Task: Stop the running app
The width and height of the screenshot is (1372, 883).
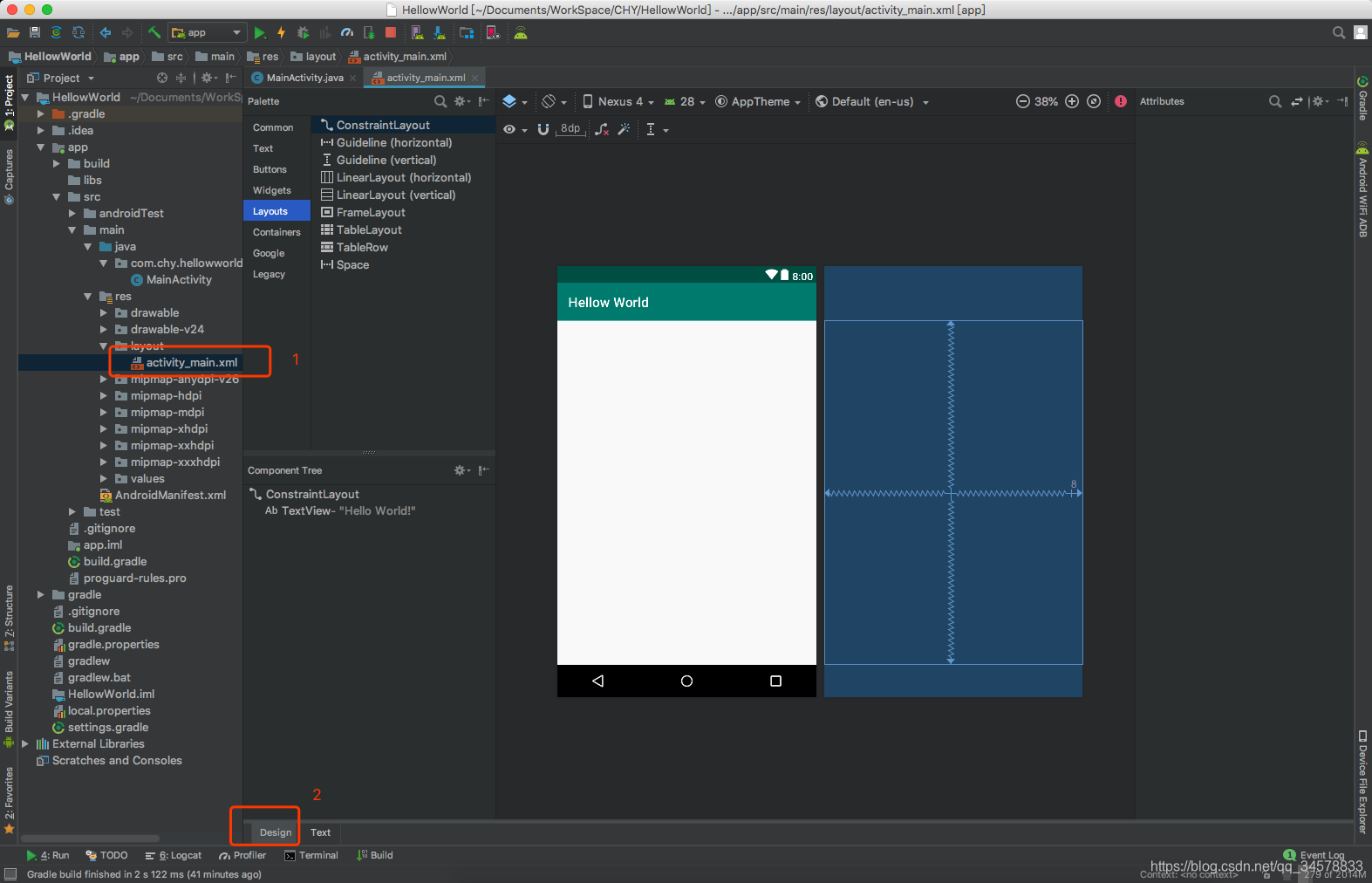Action: pos(391,33)
